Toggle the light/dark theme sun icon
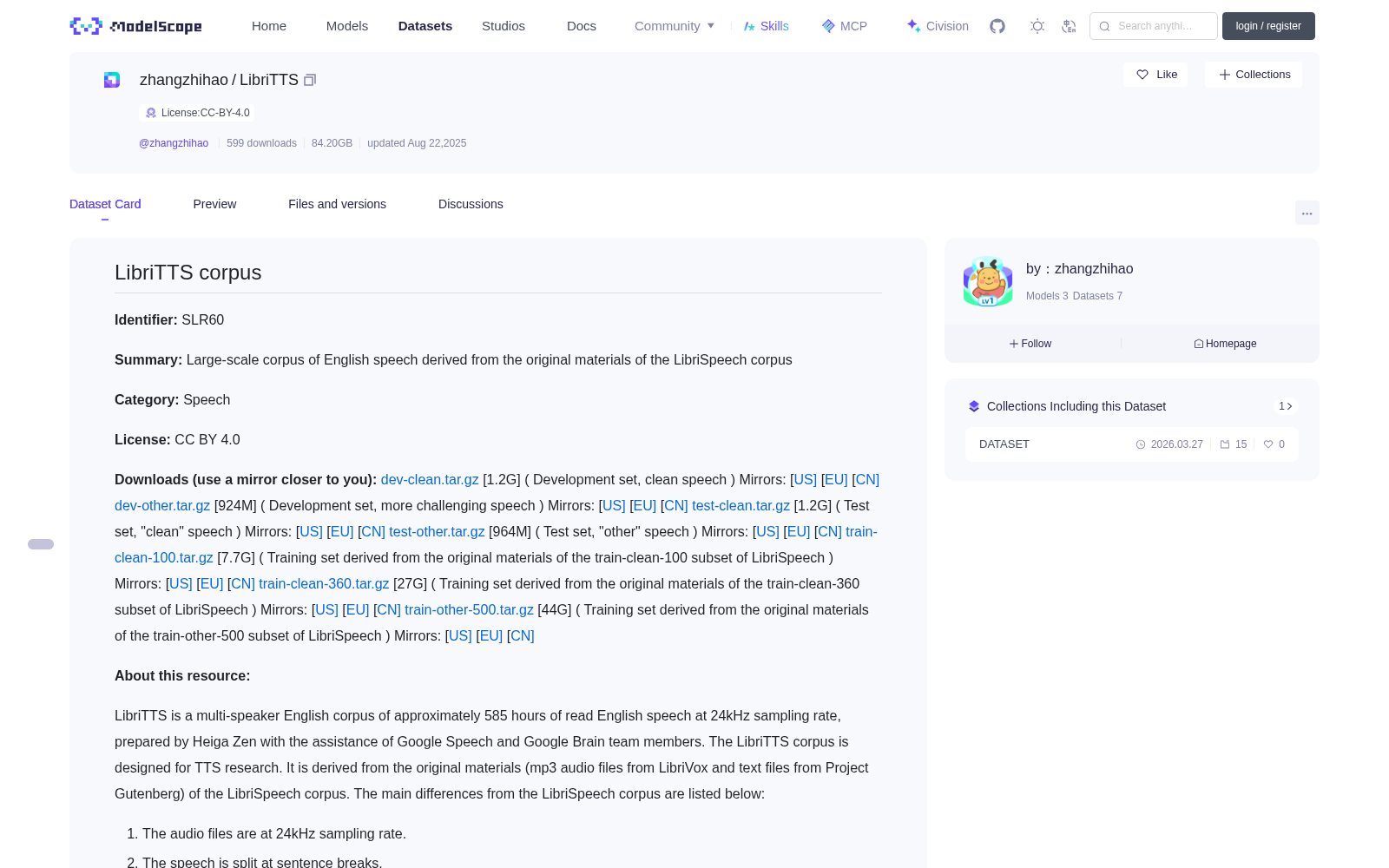 [x=1037, y=26]
